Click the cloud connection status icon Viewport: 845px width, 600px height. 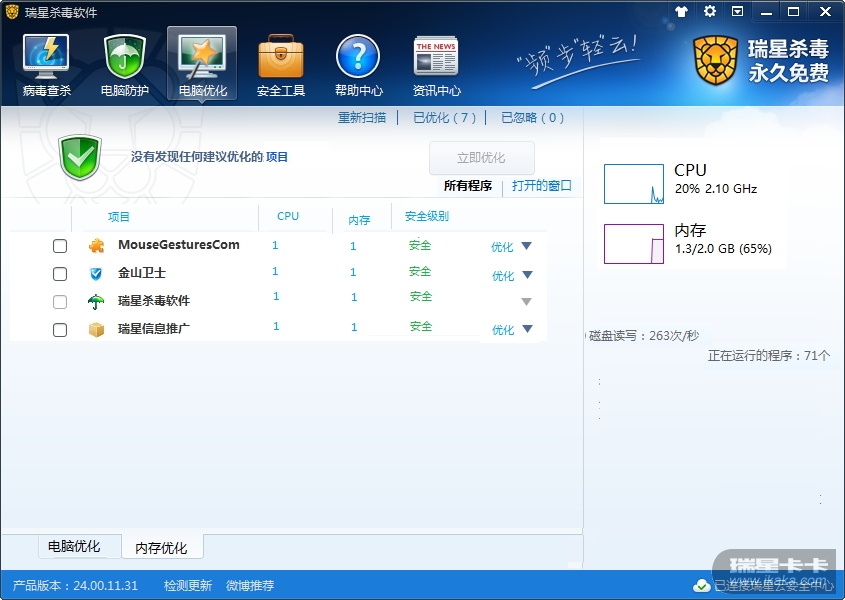(x=702, y=585)
